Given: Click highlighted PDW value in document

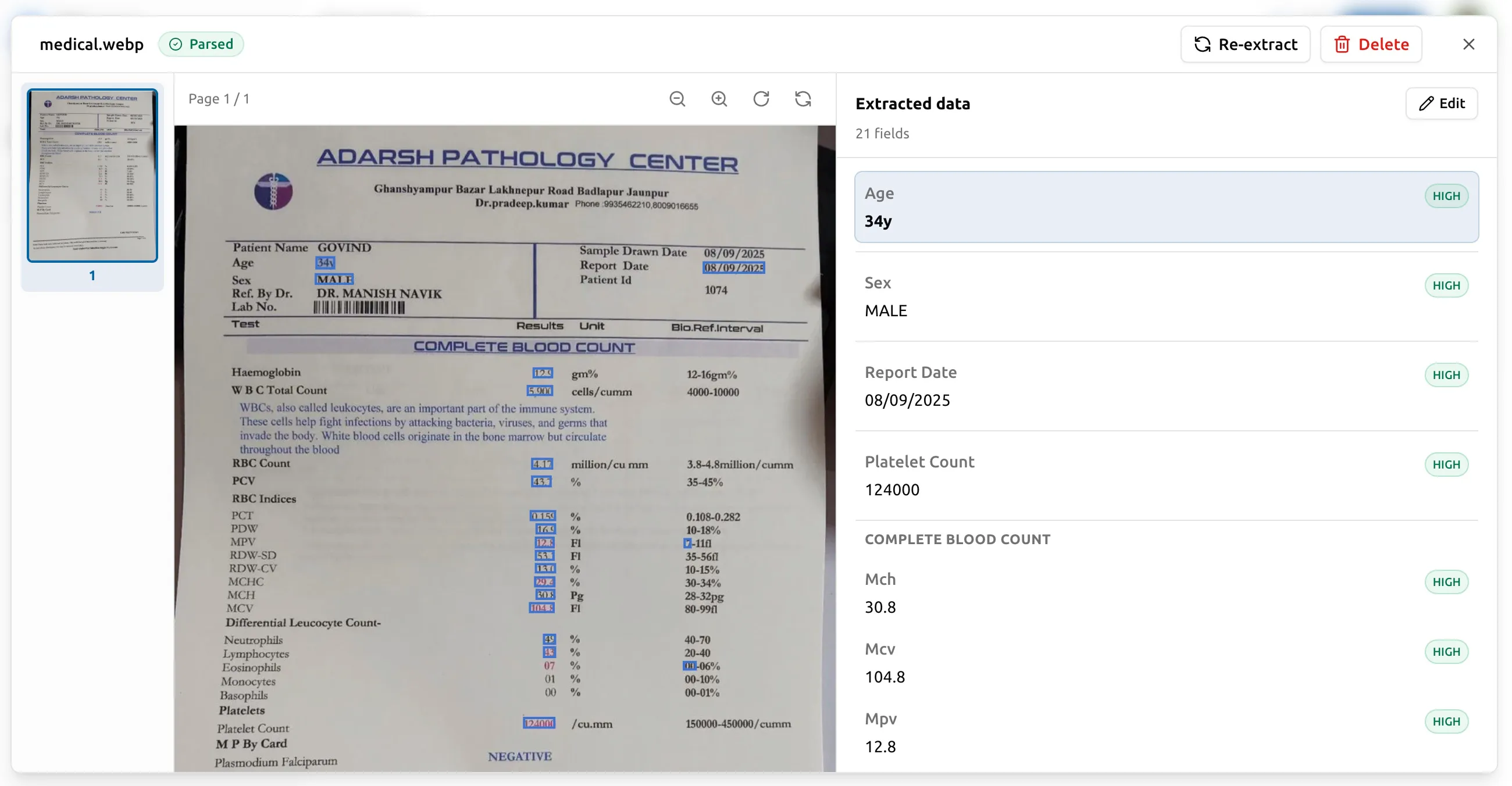Looking at the screenshot, I should tap(545, 529).
